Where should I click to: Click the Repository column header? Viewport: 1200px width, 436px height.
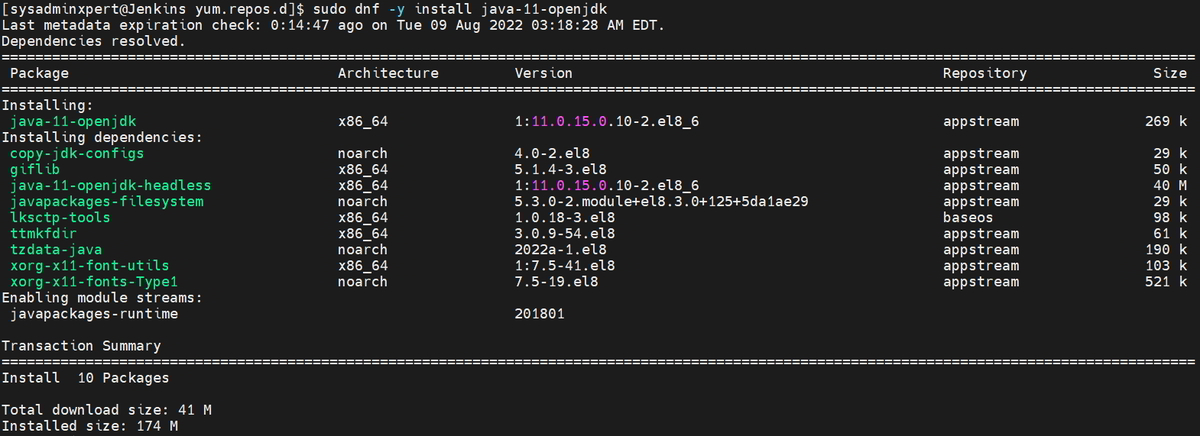(x=984, y=73)
